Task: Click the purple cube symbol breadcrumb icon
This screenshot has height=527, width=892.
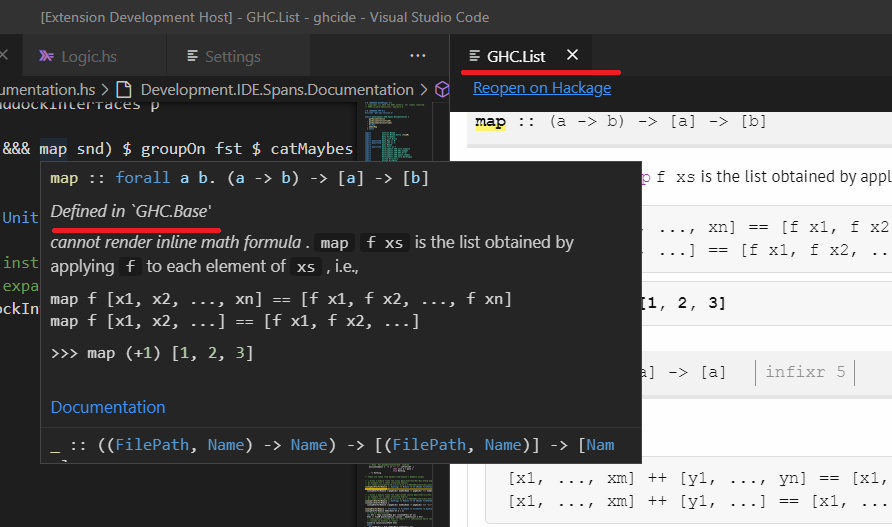Action: point(442,89)
